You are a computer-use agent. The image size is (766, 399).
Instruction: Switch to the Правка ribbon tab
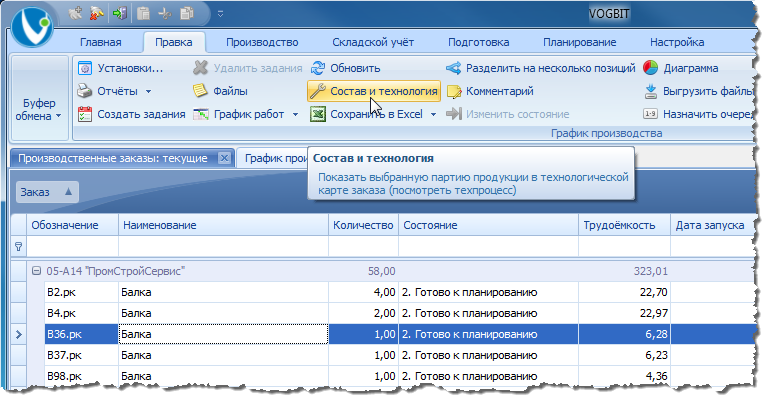pyautogui.click(x=173, y=42)
